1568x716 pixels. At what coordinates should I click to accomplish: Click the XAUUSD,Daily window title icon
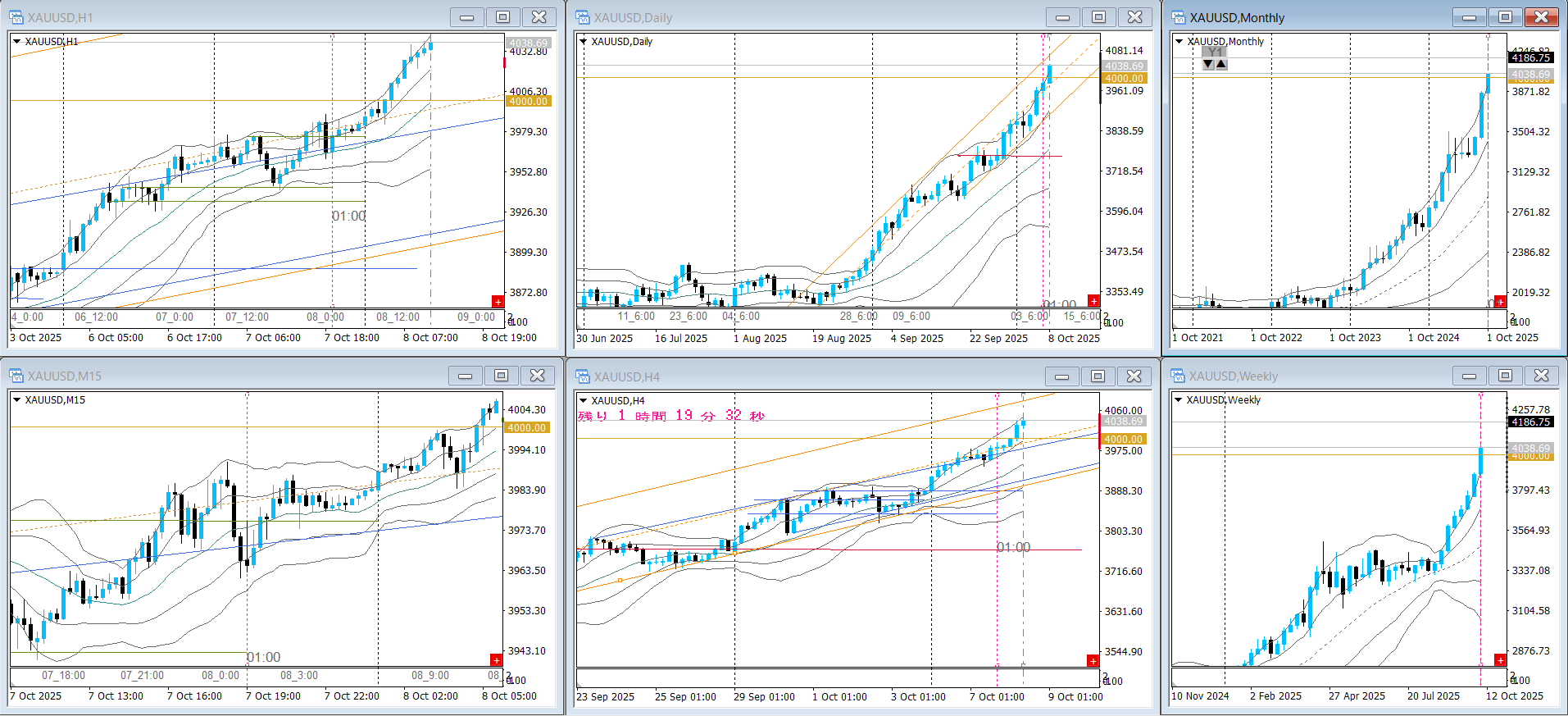[x=583, y=17]
